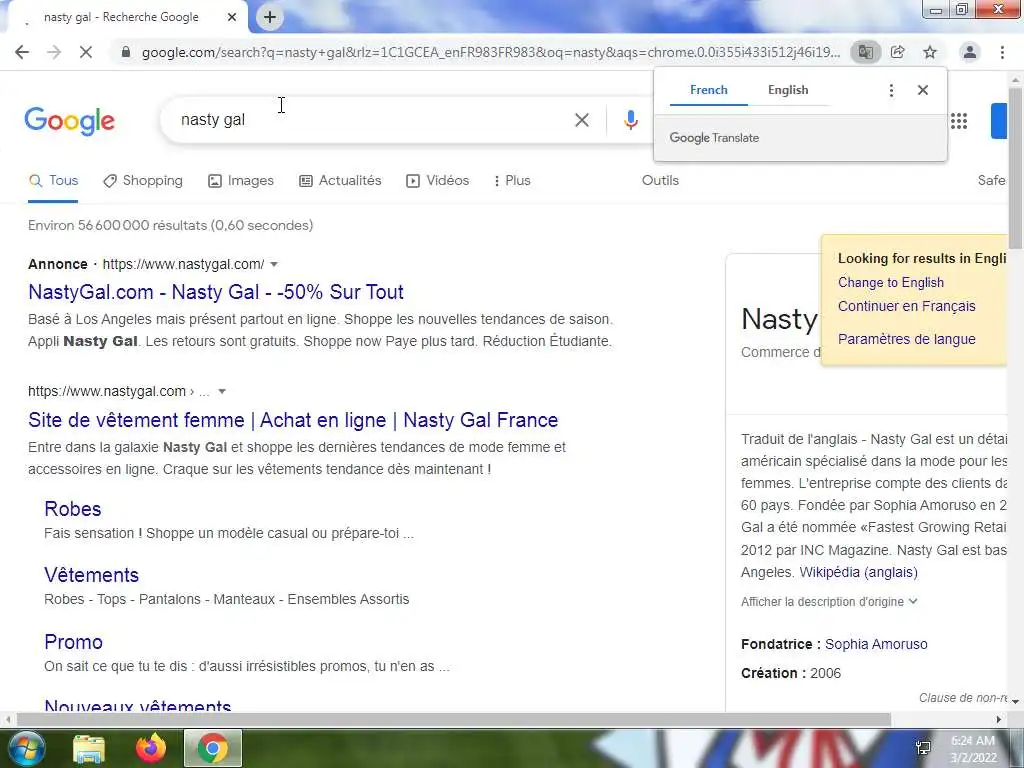This screenshot has width=1024, height=768.
Task: Open the Chrome profile menu
Action: point(970,52)
